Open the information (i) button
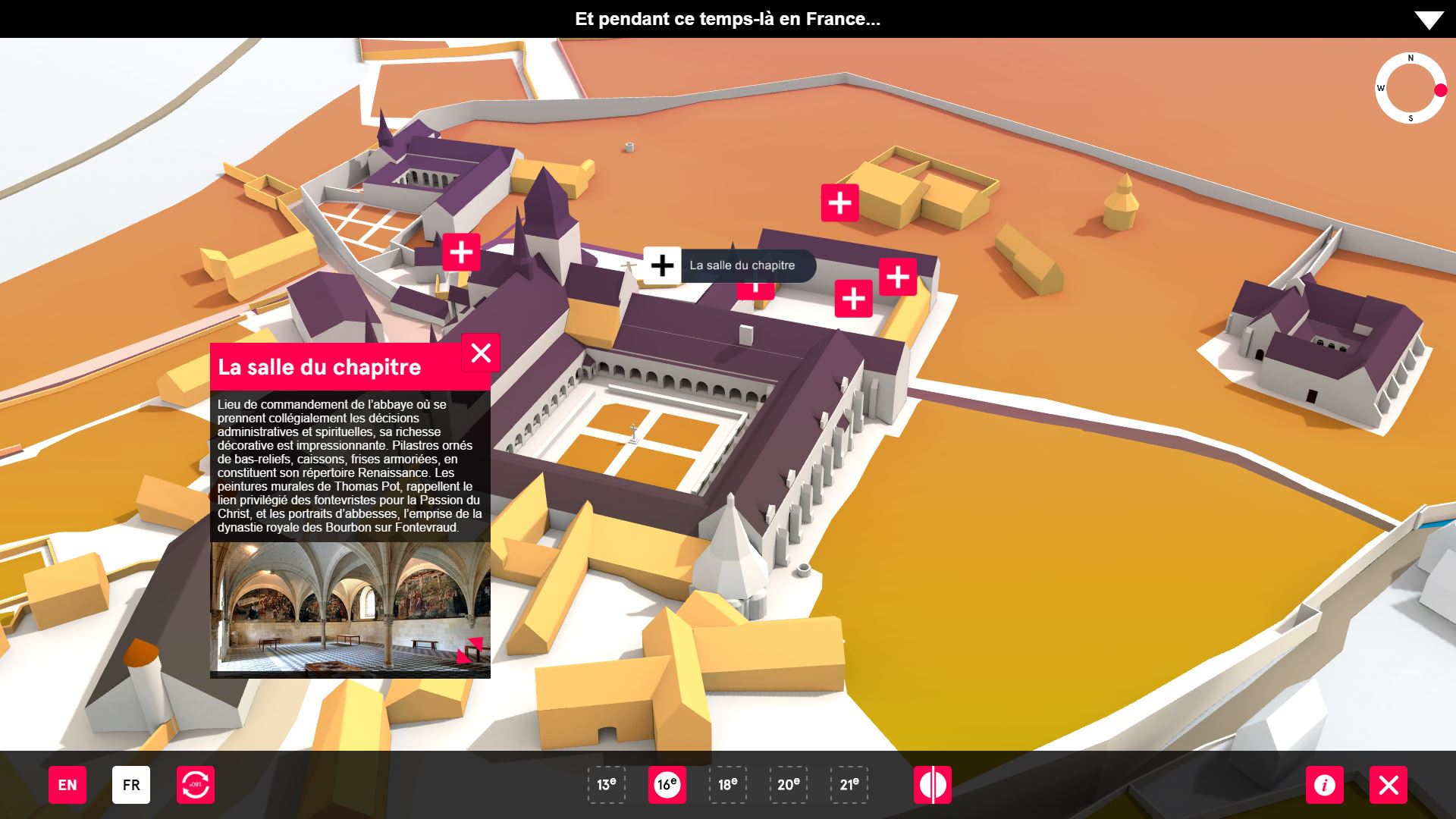Image resolution: width=1456 pixels, height=819 pixels. [x=1324, y=785]
